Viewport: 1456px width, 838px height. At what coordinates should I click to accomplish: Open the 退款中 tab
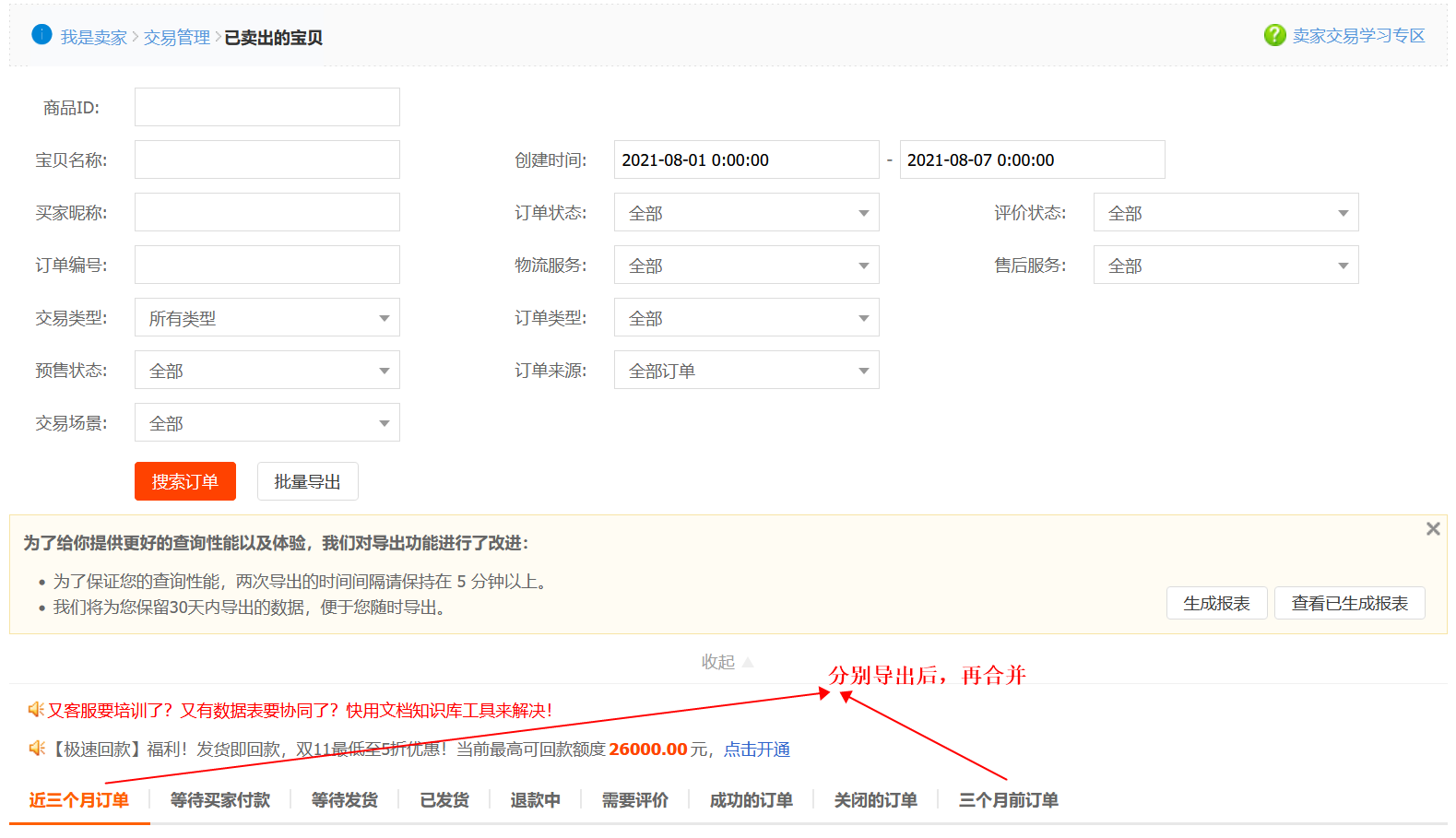click(535, 800)
